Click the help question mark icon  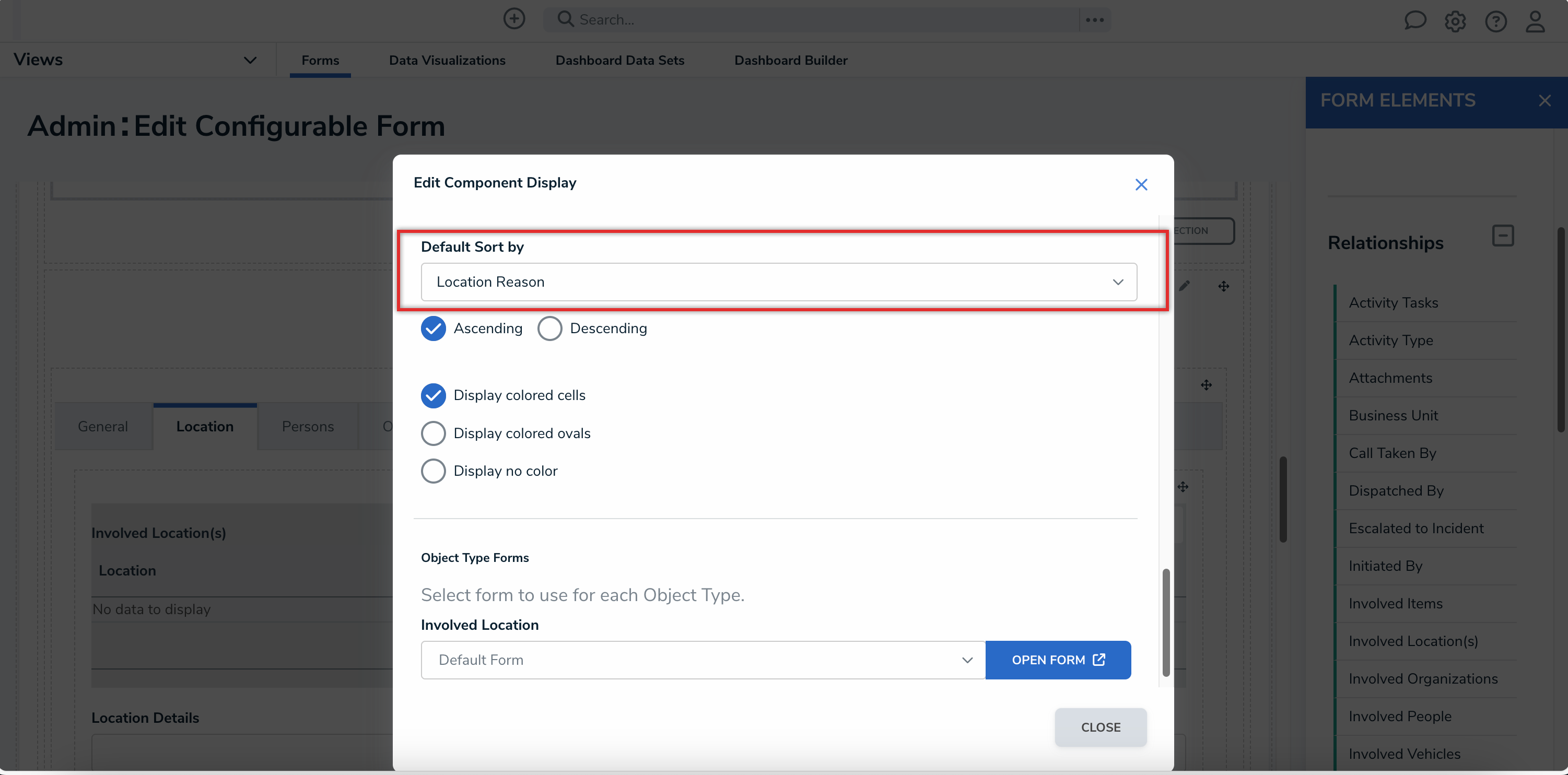coord(1495,21)
